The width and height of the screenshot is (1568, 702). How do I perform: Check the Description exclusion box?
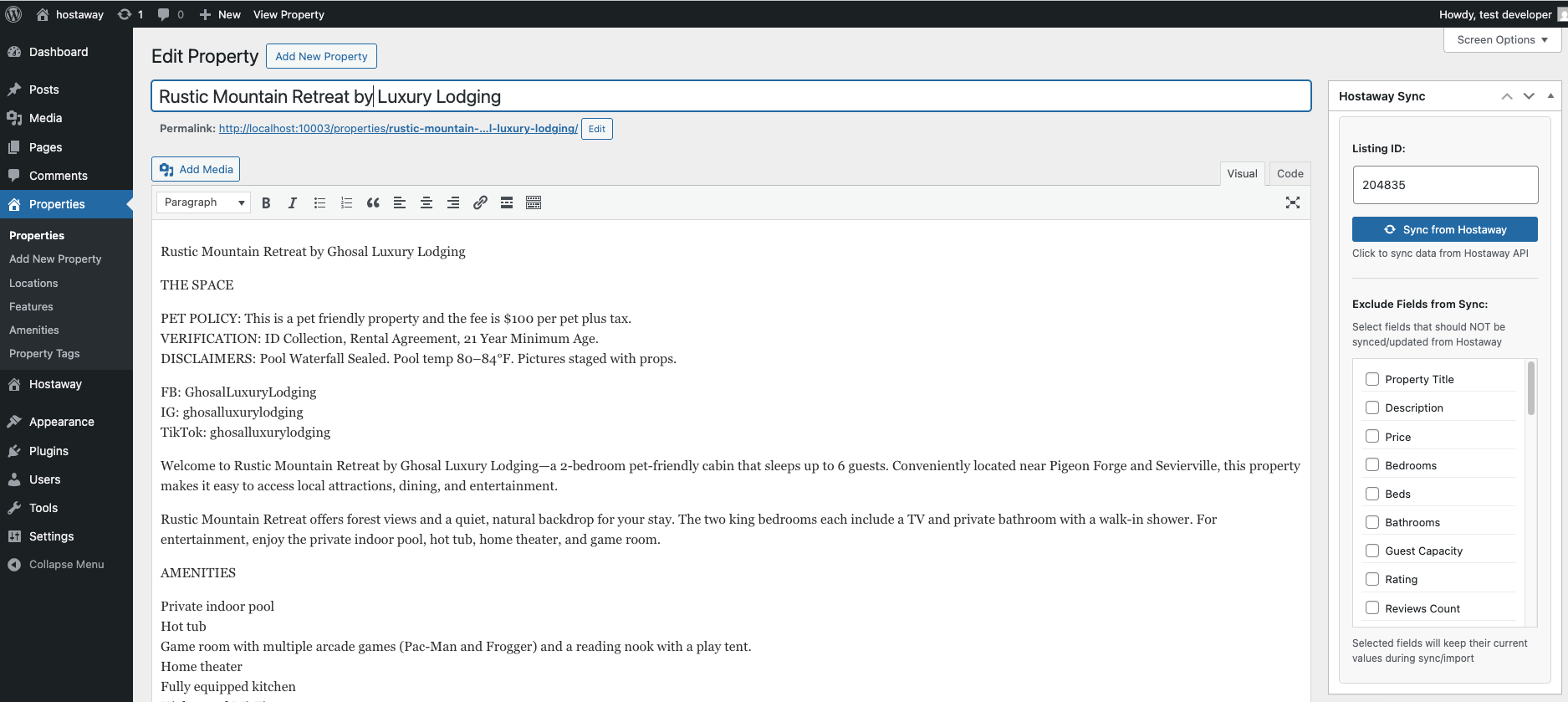pos(1372,407)
